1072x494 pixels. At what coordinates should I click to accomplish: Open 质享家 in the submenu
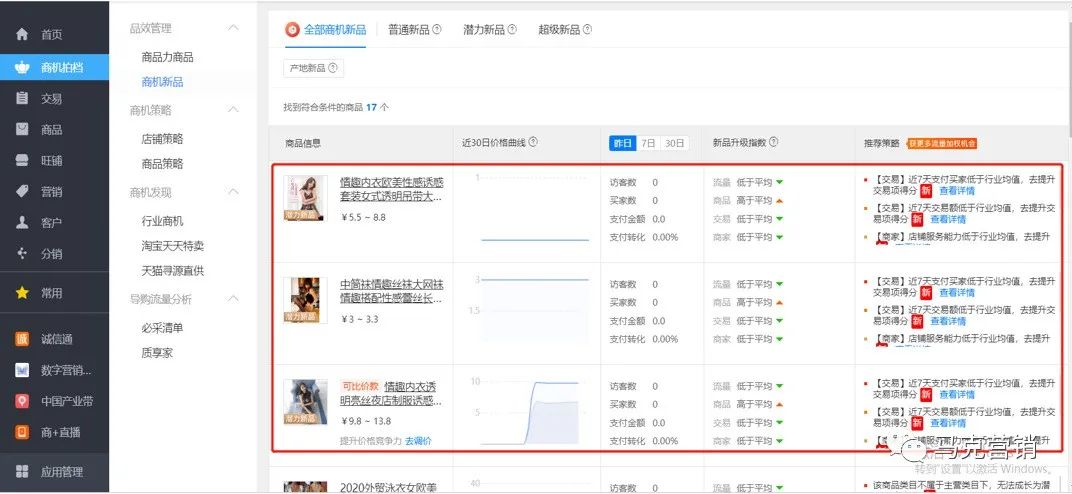pyautogui.click(x=157, y=353)
